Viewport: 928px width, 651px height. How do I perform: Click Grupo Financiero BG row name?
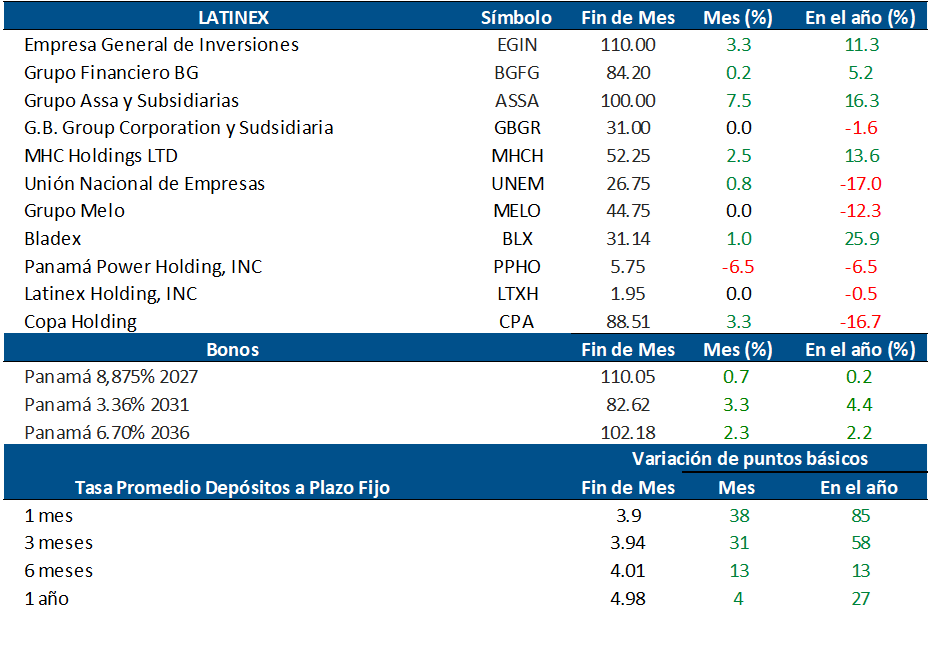(x=111, y=73)
